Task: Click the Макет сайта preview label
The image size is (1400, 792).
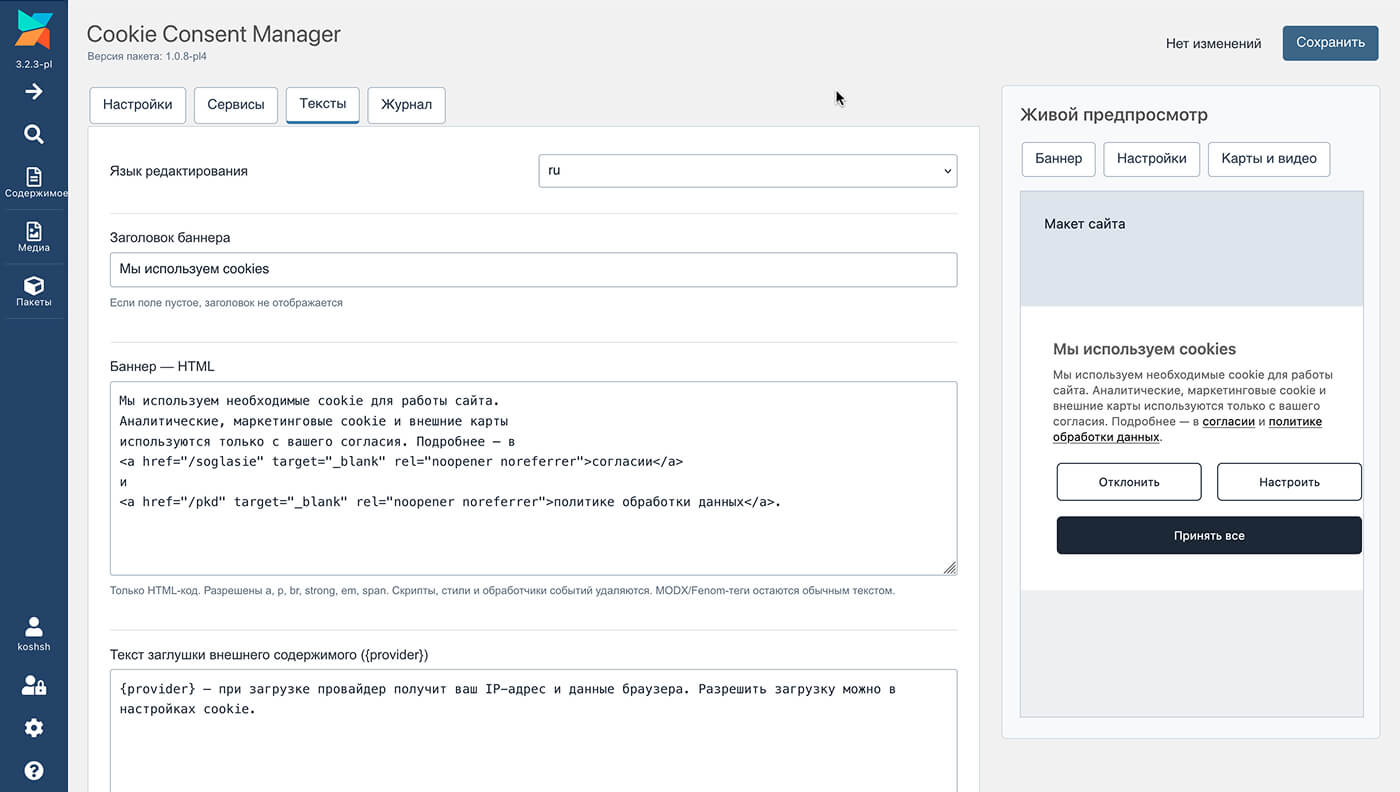Action: coord(1084,224)
